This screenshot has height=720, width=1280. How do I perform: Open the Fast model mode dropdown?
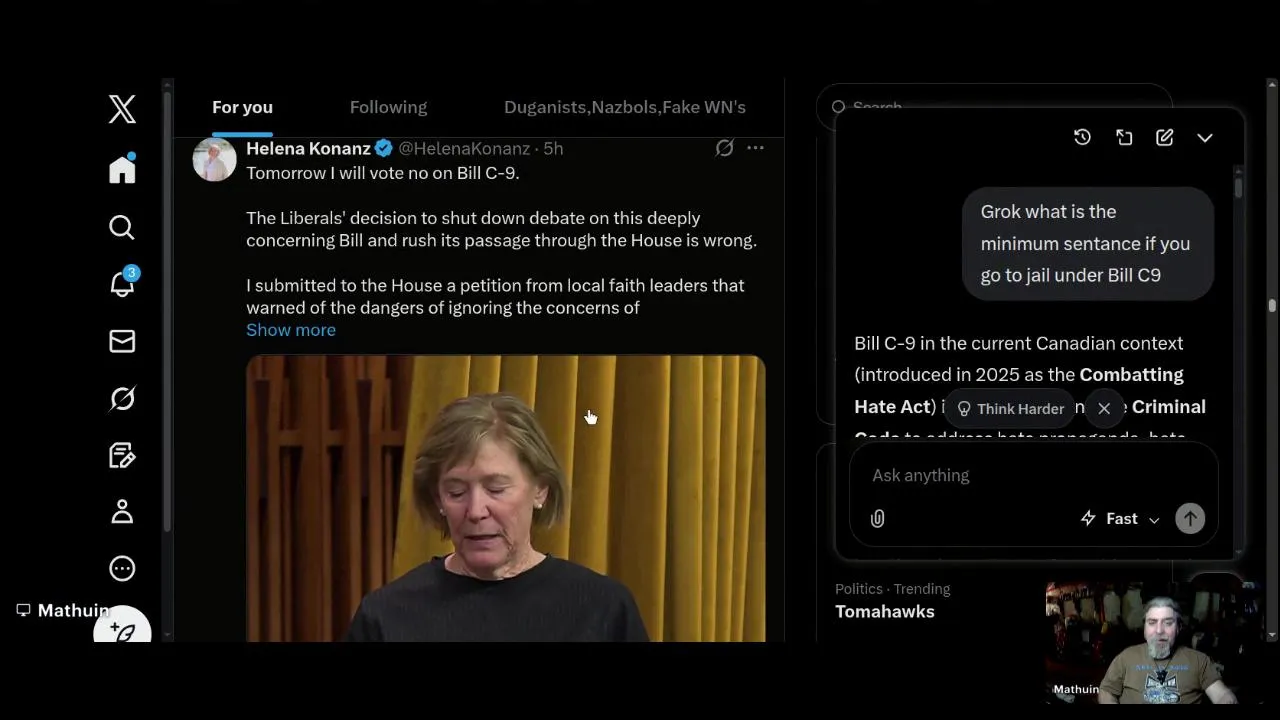[1121, 519]
